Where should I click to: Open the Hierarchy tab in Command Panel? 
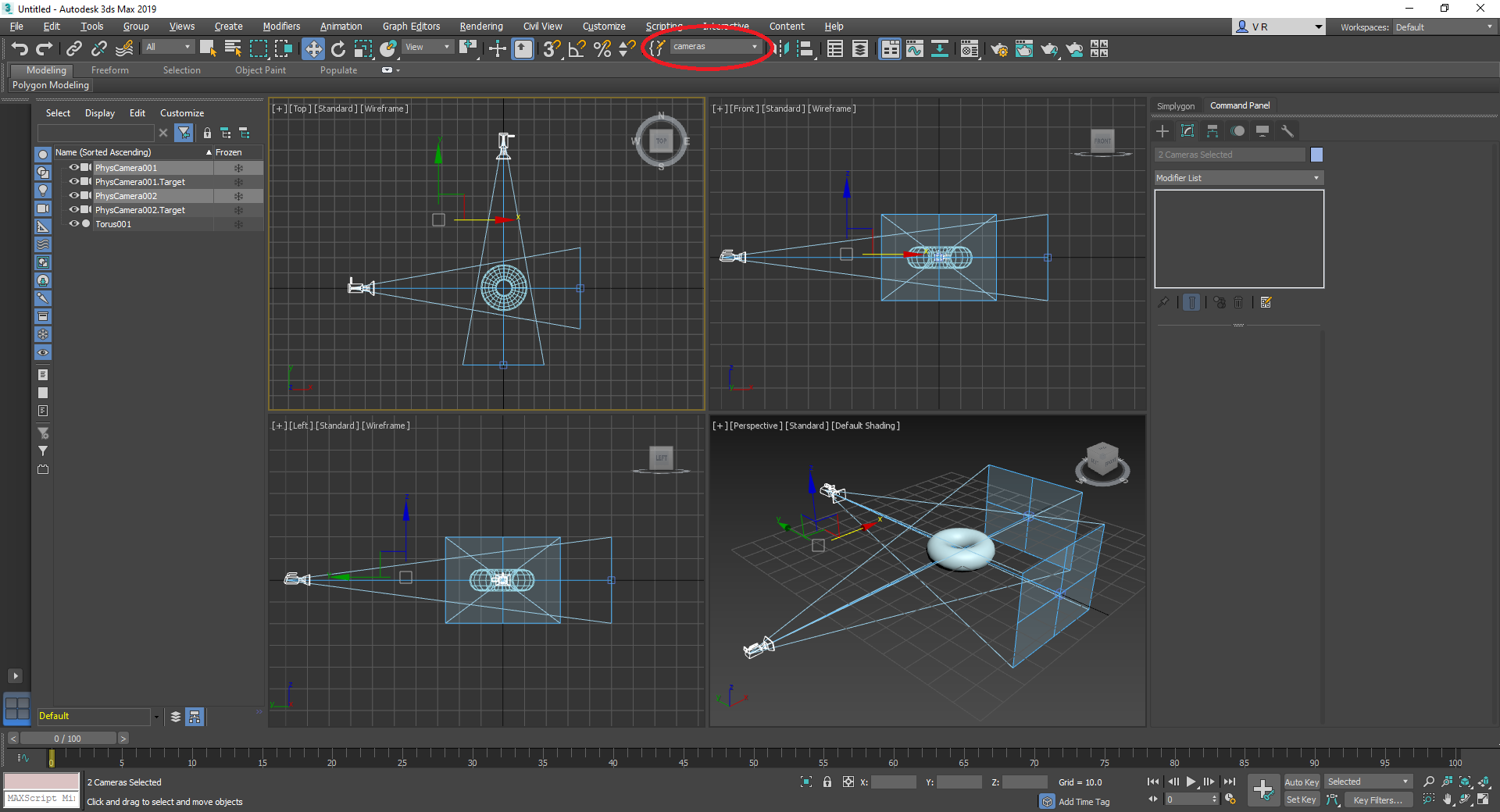tap(1212, 131)
